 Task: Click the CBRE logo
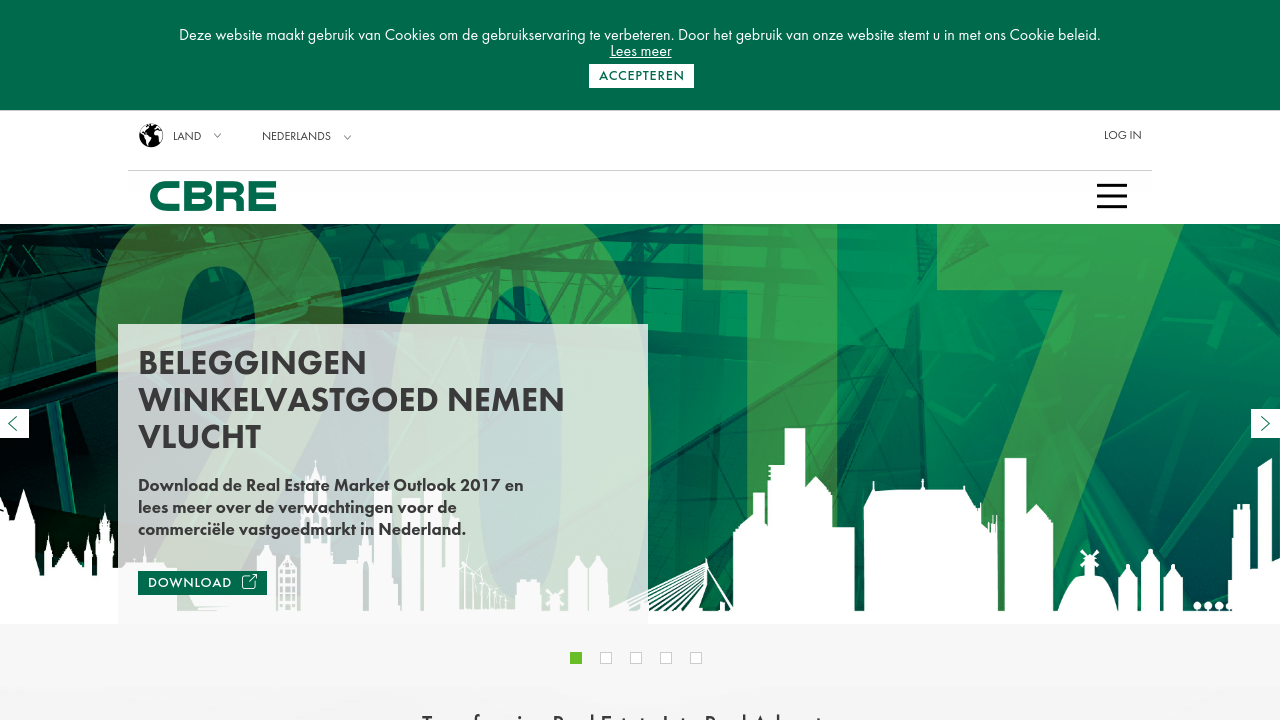[212, 196]
